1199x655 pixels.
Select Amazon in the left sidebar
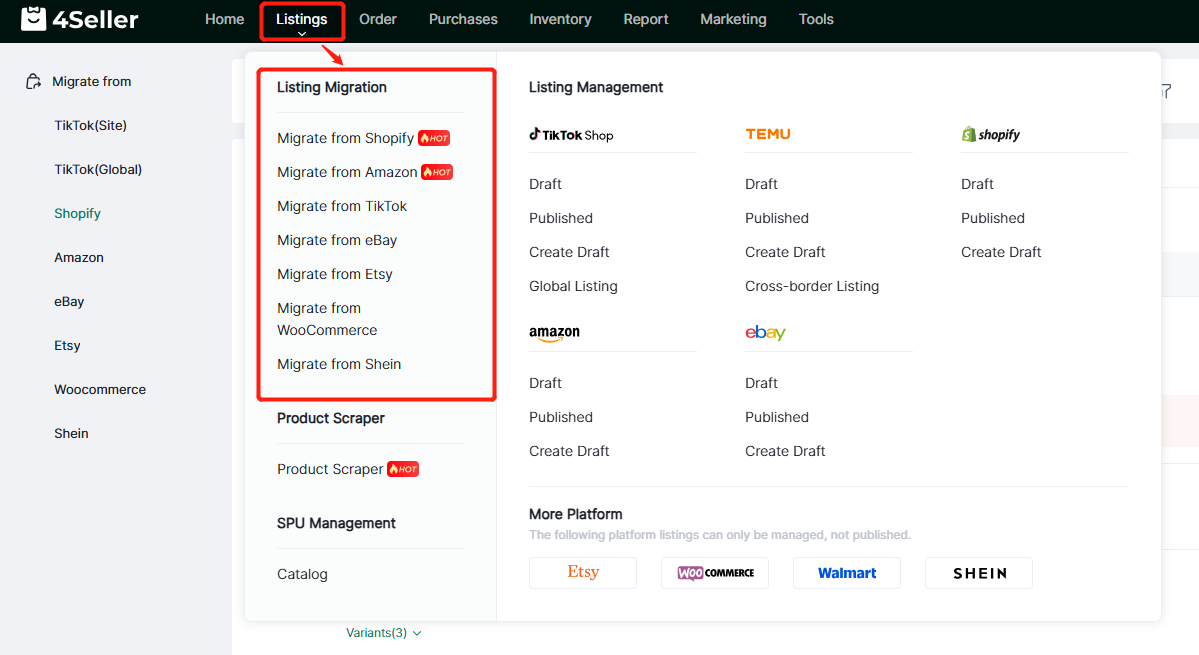pyautogui.click(x=79, y=257)
